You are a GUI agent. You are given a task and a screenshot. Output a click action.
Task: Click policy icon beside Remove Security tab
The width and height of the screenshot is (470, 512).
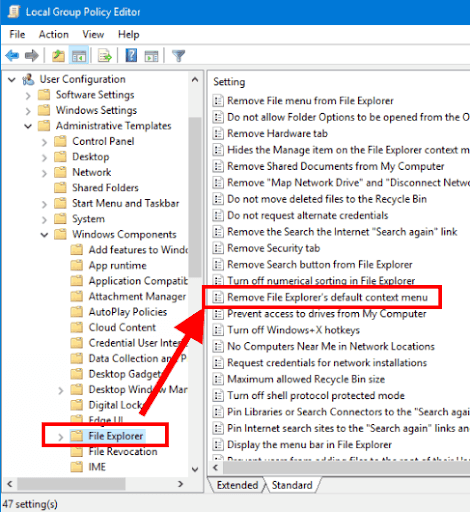(218, 248)
